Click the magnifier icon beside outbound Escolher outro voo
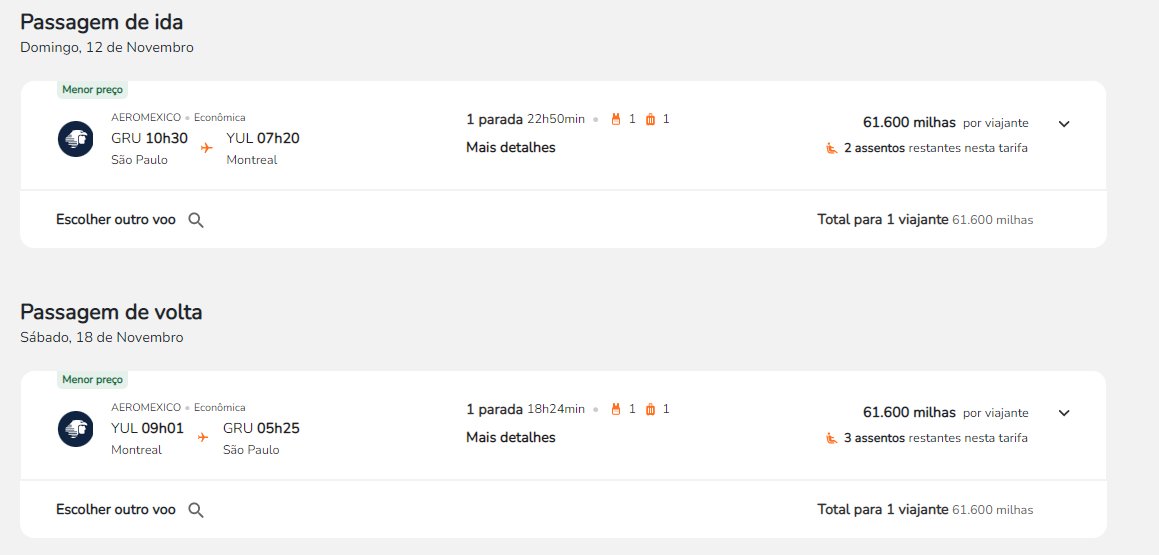This screenshot has height=555, width=1159. [196, 220]
